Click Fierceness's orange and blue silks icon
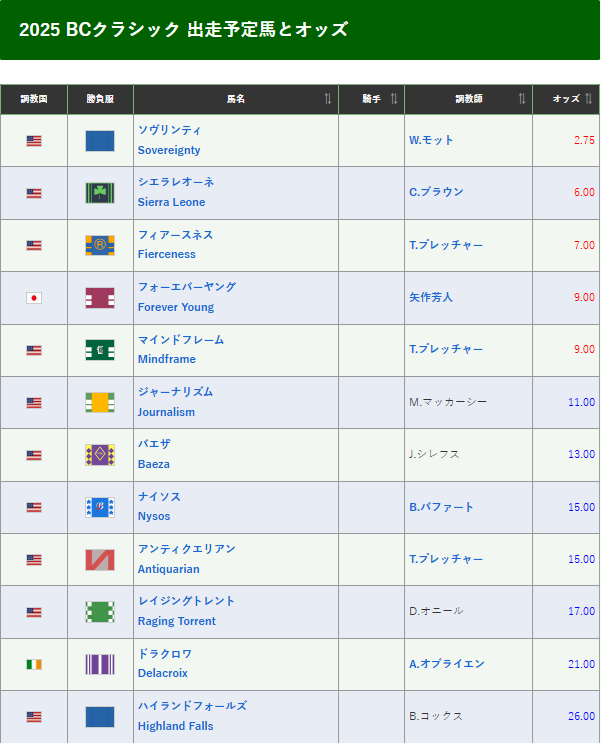The width and height of the screenshot is (602, 743). click(x=100, y=245)
